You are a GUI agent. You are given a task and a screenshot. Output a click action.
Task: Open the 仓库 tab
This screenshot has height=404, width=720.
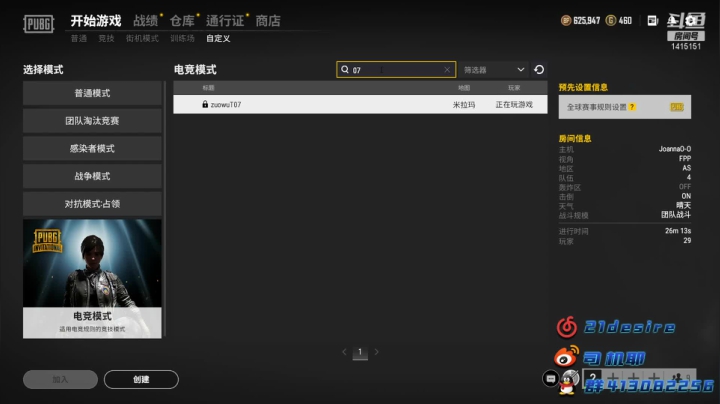[x=182, y=21]
